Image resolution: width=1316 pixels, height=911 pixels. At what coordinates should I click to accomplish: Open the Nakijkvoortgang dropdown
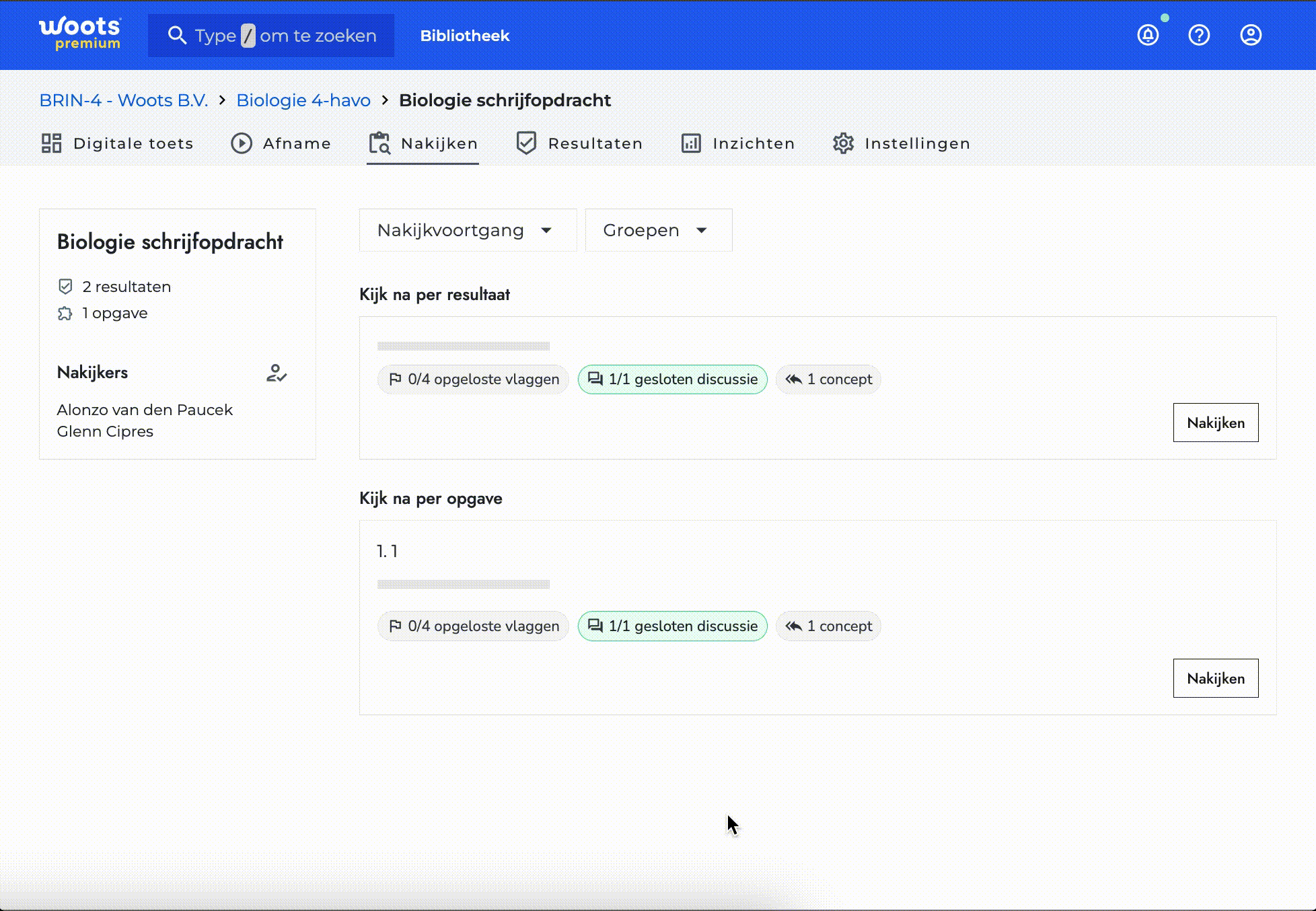pyautogui.click(x=468, y=230)
